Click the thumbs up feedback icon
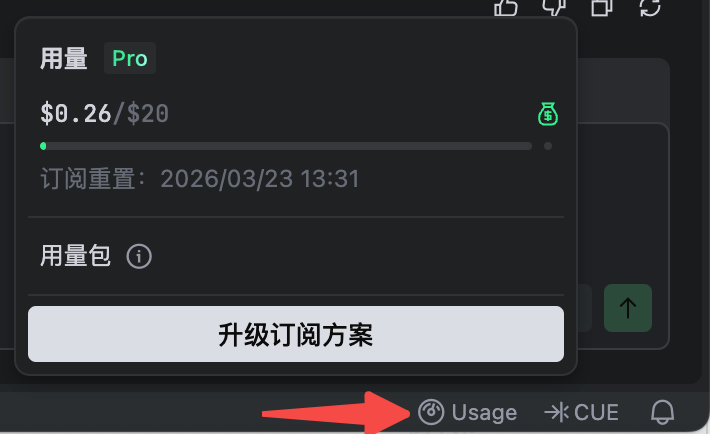The height and width of the screenshot is (434, 710). (506, 7)
